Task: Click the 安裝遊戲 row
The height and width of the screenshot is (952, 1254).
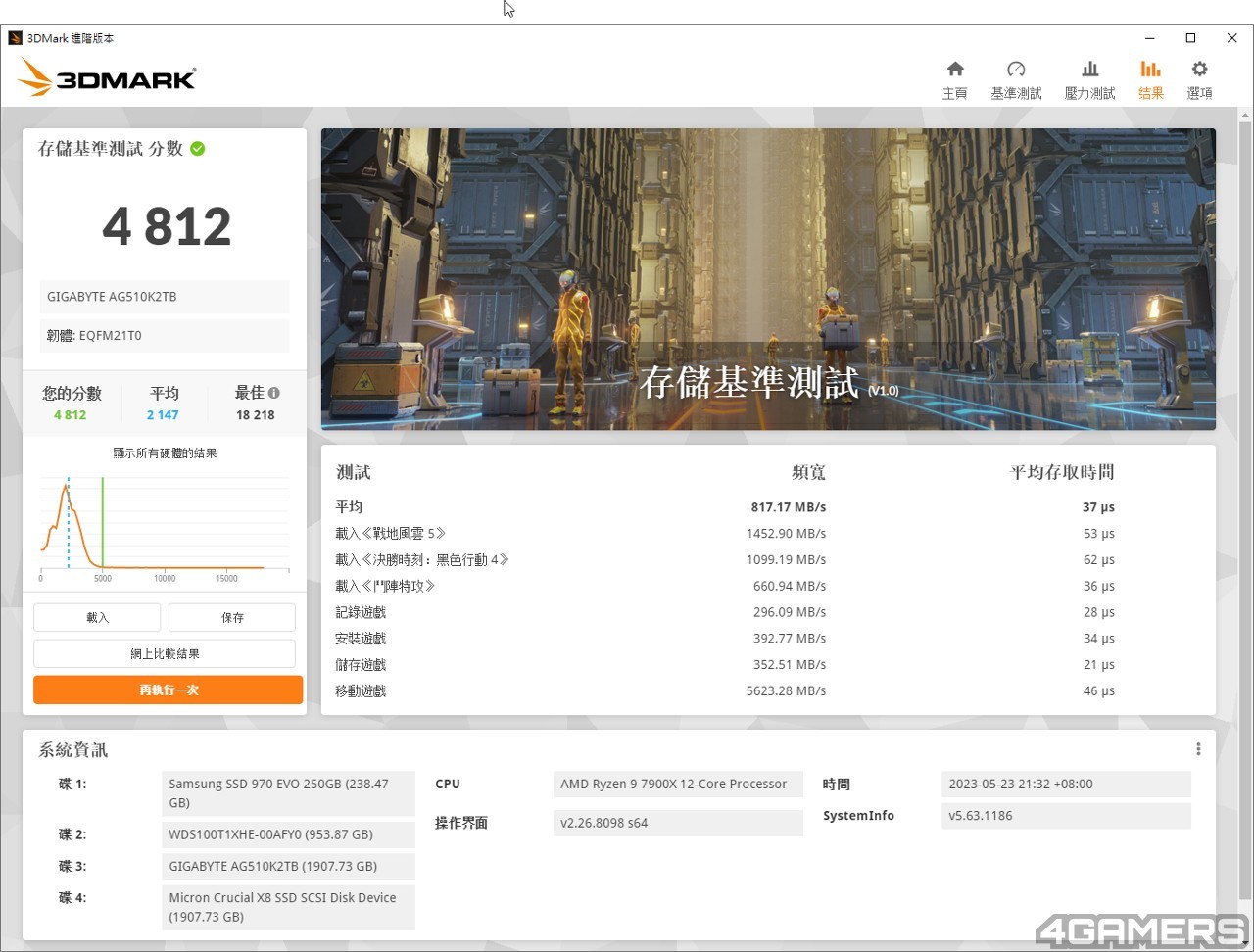Action: point(725,639)
